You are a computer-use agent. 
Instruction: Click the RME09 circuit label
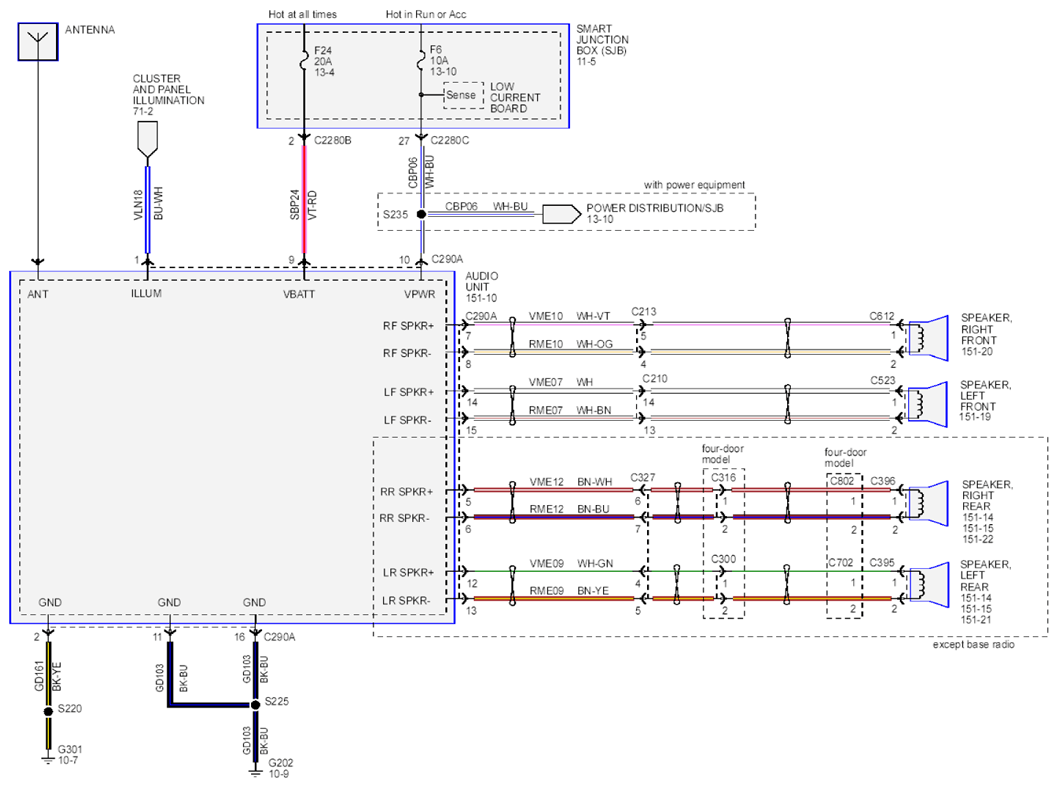tap(547, 591)
